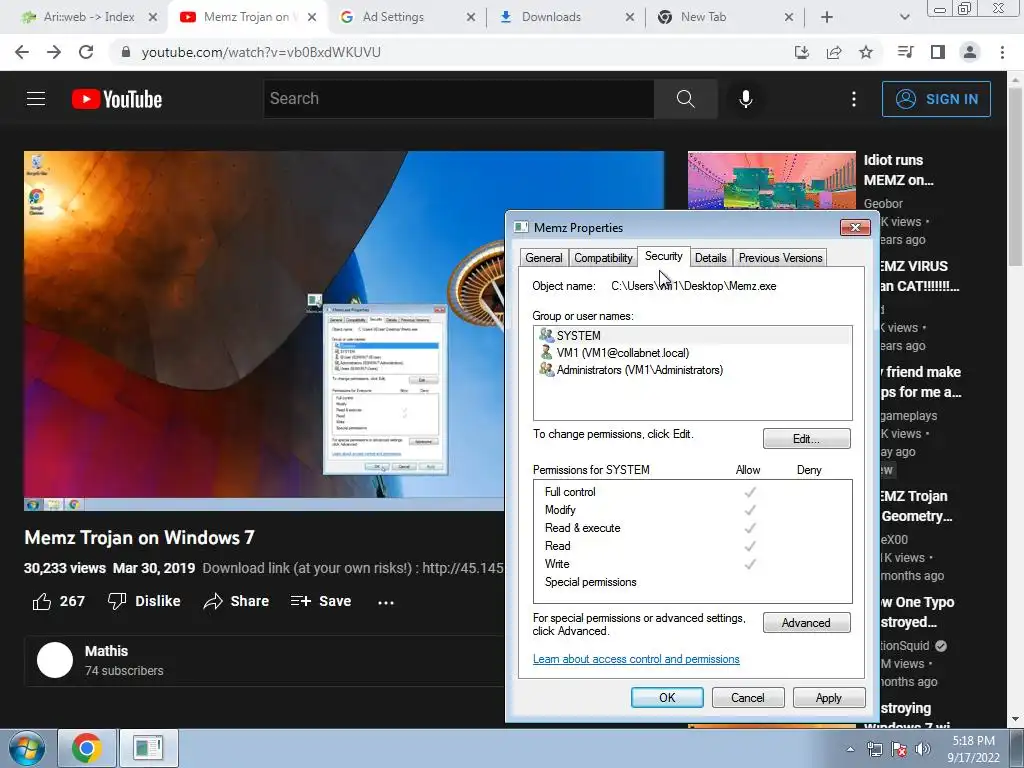The height and width of the screenshot is (768, 1024).
Task: Open the Details tab
Action: [711, 258]
